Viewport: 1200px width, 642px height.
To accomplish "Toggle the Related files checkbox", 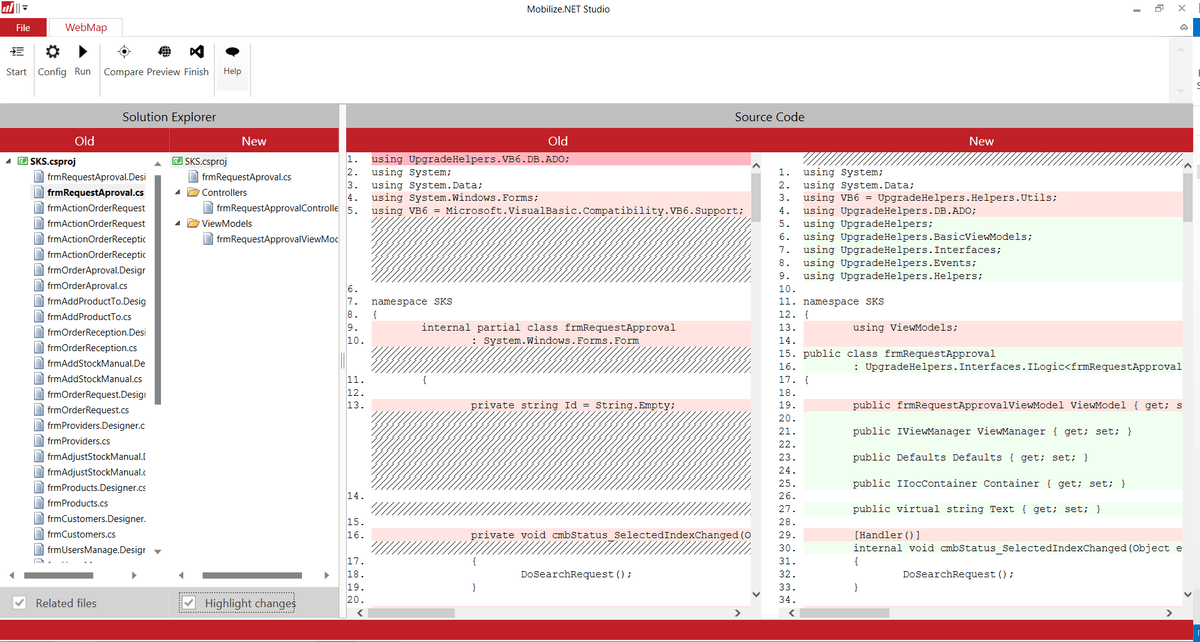I will click(x=19, y=603).
